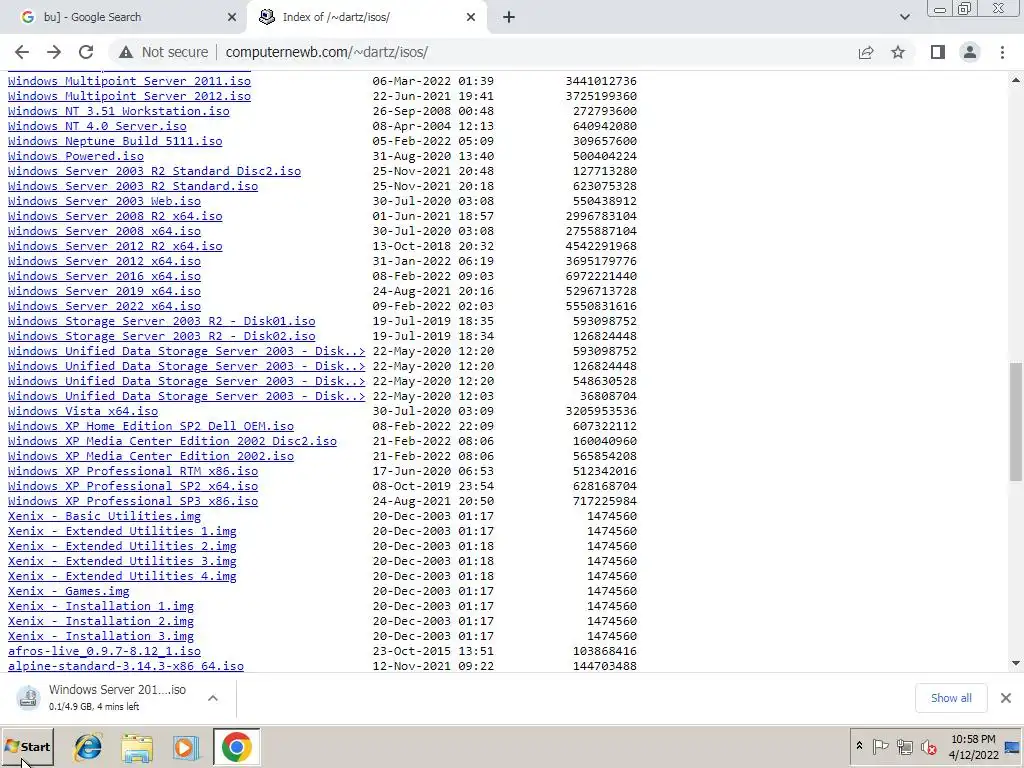
Task: Open Windows Neptune Build 5111.iso link
Action: pos(115,141)
